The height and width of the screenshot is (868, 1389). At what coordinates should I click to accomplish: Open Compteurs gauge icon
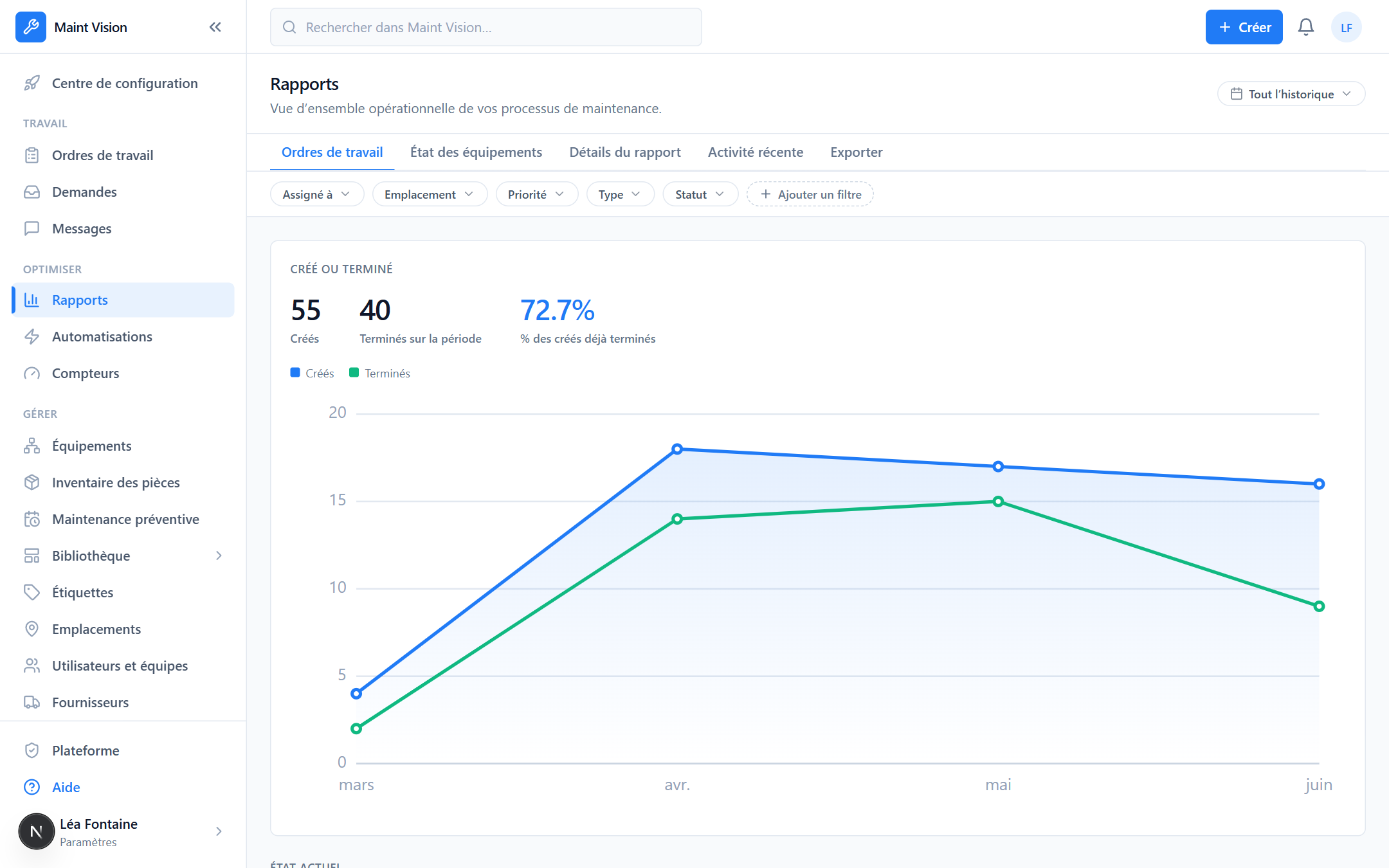(x=32, y=374)
